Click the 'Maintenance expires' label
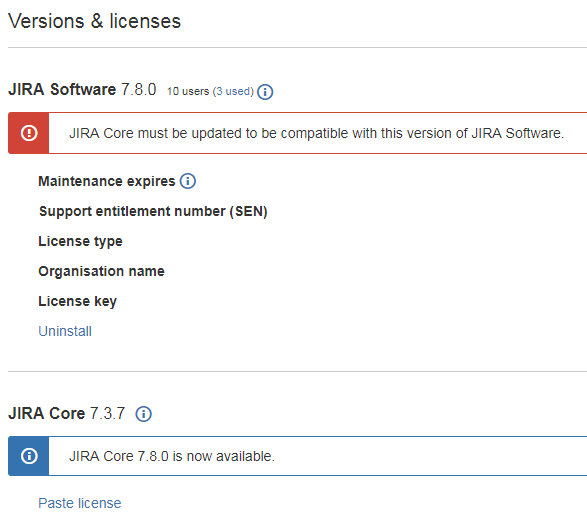 pyautogui.click(x=107, y=181)
